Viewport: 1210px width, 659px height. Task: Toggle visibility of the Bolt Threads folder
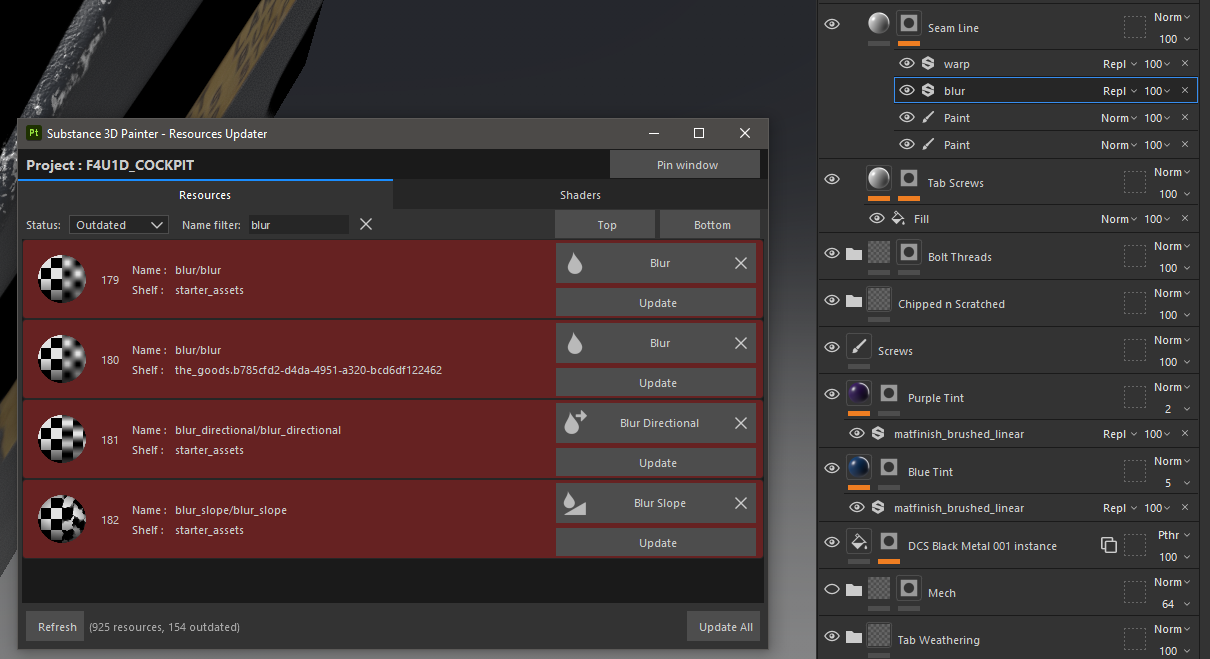tap(831, 253)
